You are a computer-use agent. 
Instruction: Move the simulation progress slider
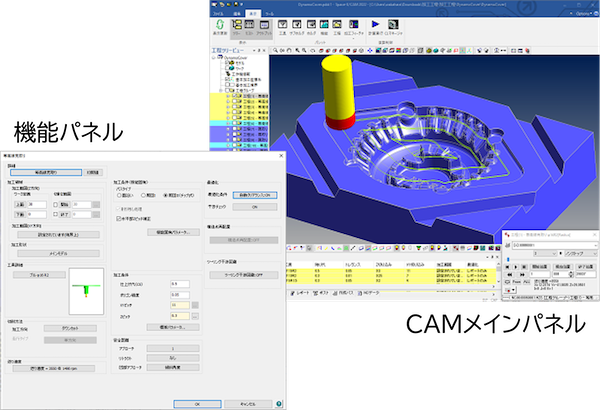[509, 260]
